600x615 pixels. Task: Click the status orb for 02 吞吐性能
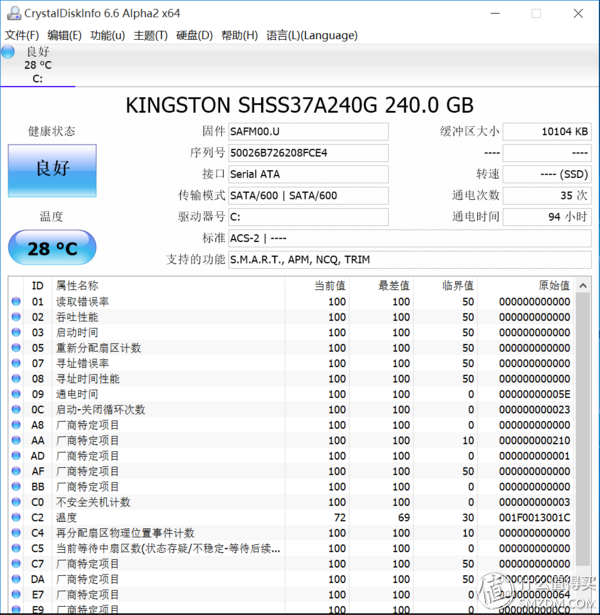16,317
